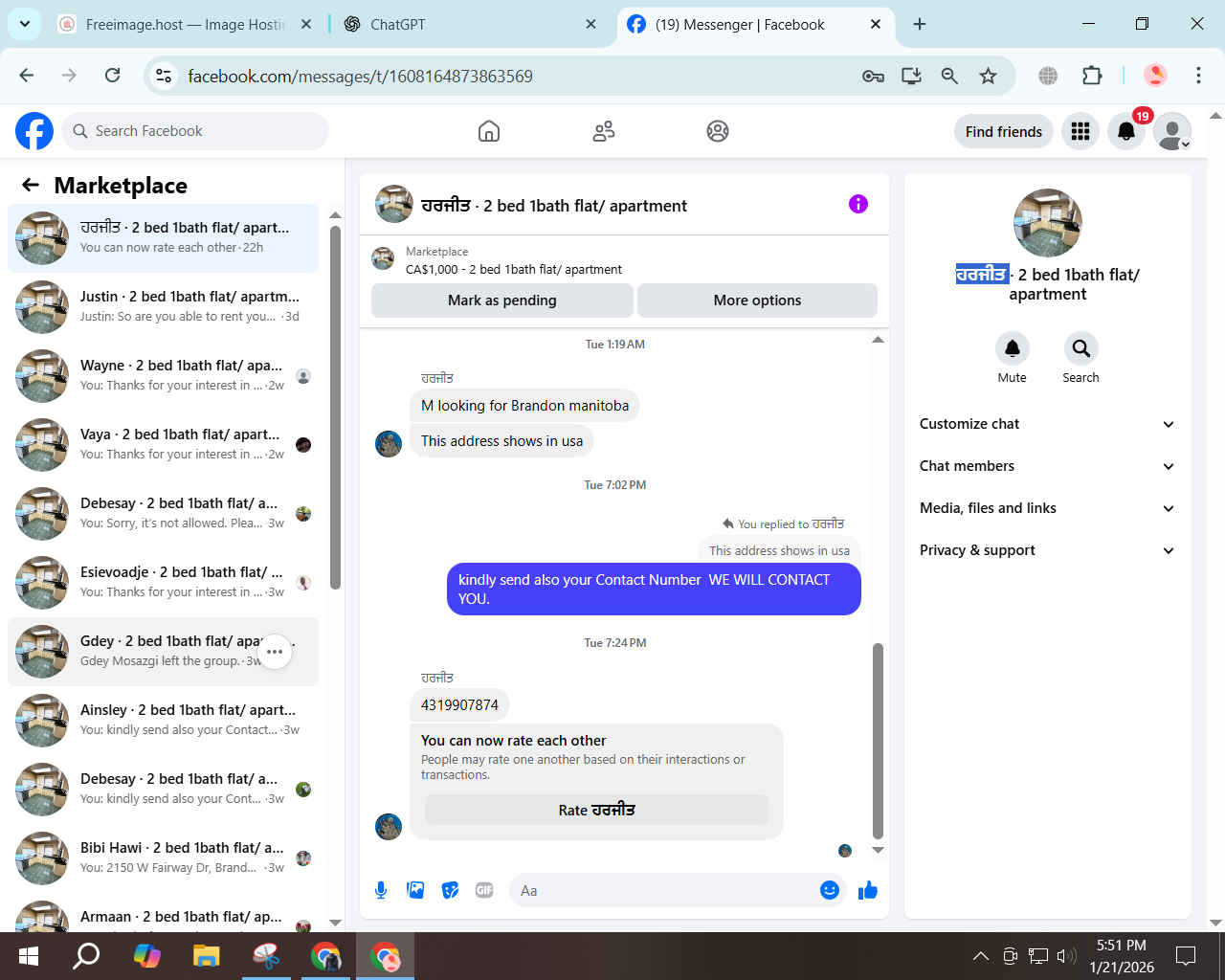
Task: Open Windows taskbar search
Action: (x=86, y=955)
